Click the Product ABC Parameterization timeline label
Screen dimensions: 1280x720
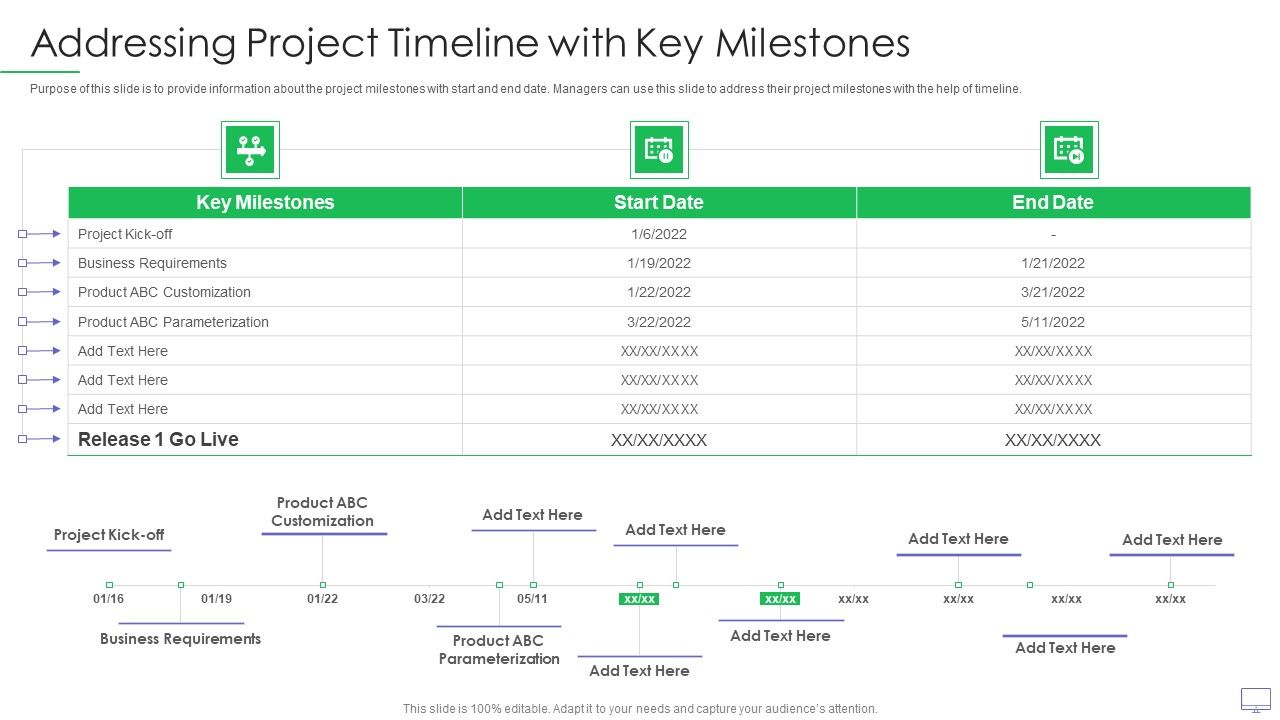click(499, 650)
